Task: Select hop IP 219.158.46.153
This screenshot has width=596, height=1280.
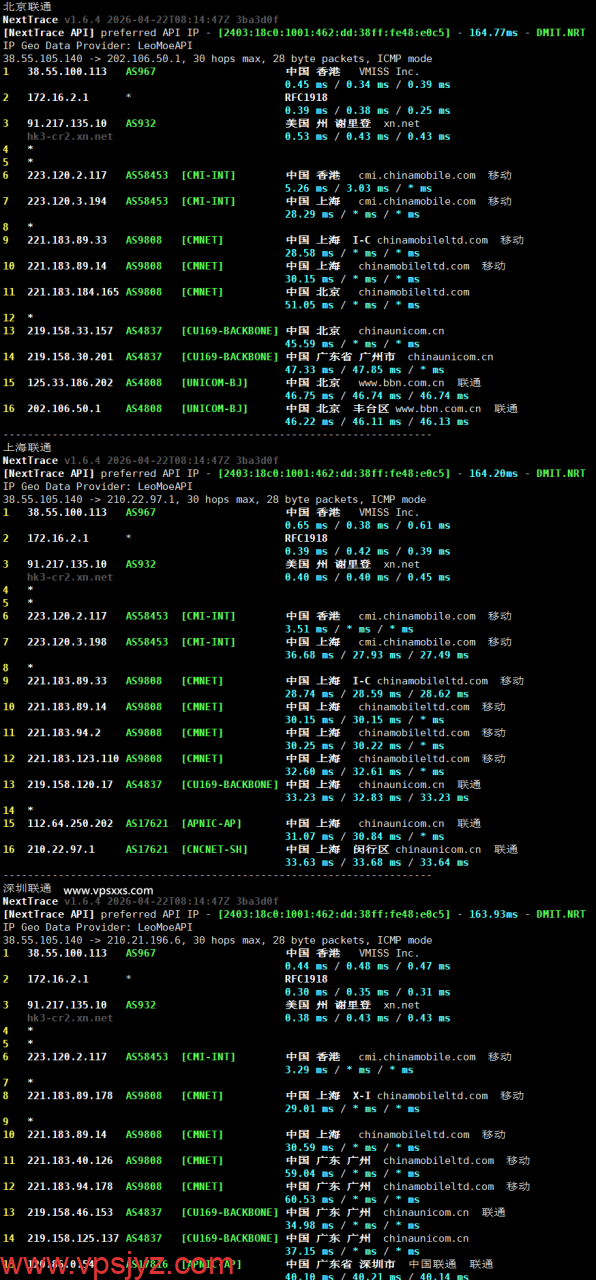Action: tap(70, 1213)
